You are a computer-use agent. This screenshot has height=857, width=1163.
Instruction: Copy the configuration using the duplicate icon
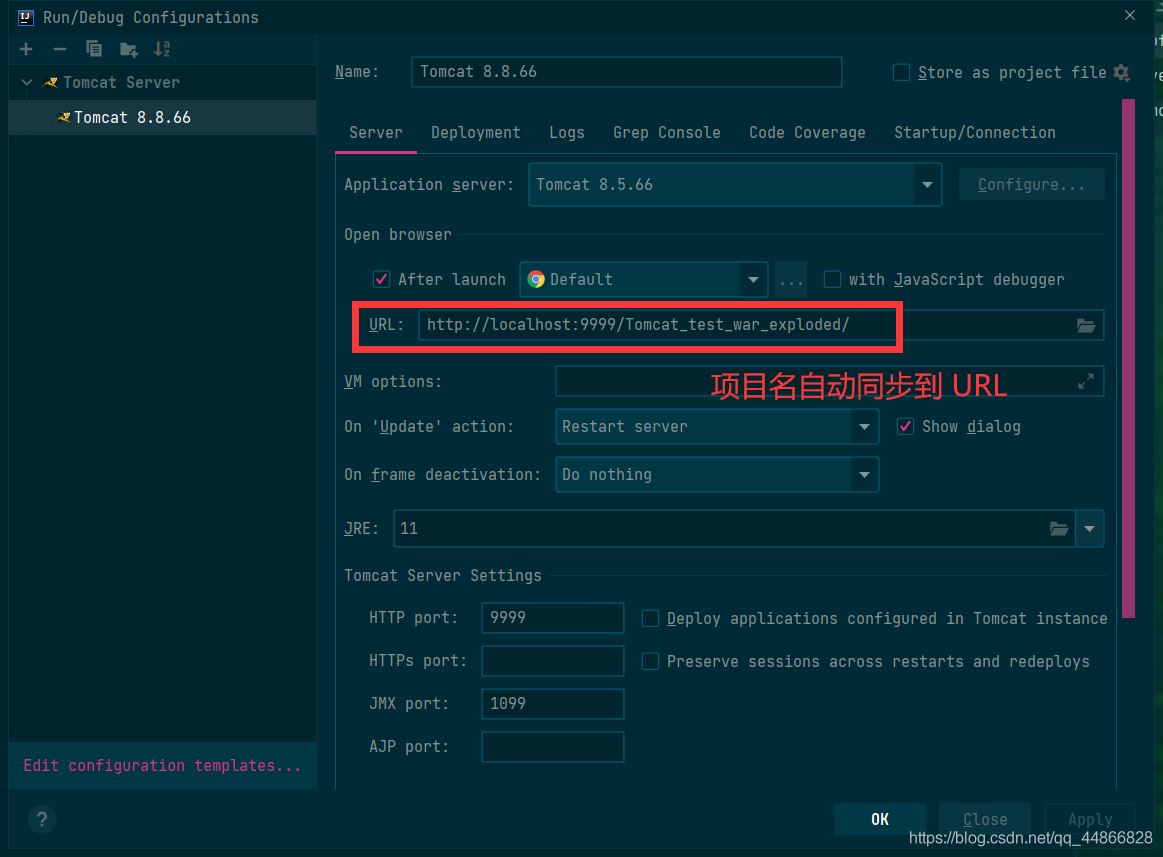pyautogui.click(x=93, y=49)
